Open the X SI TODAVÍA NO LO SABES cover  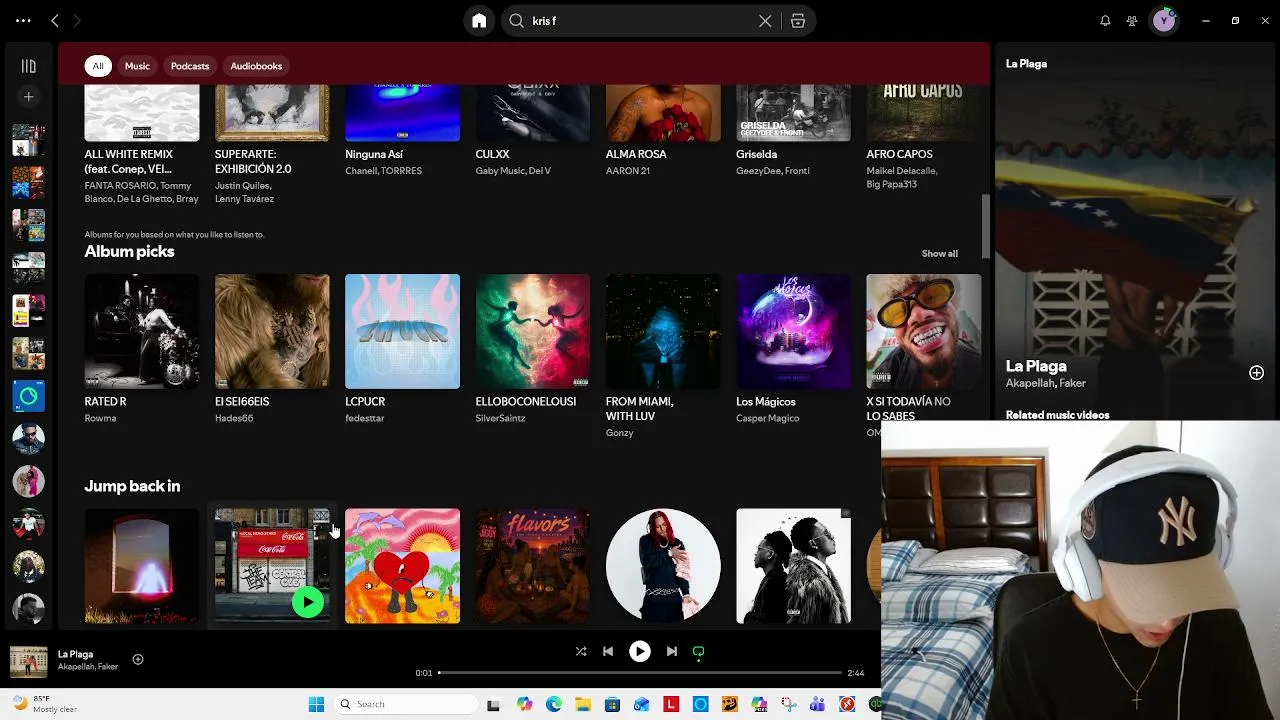click(924, 331)
